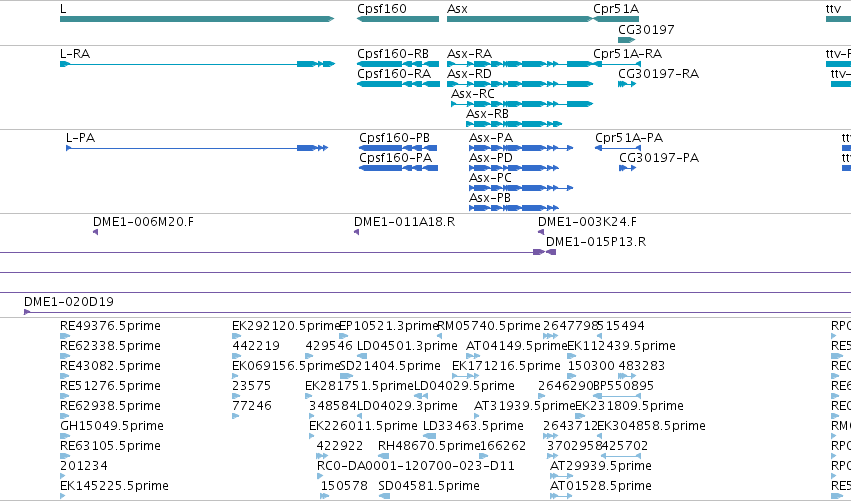851x501 pixels.
Task: Open the Asx-PD label
Action: click(491, 158)
